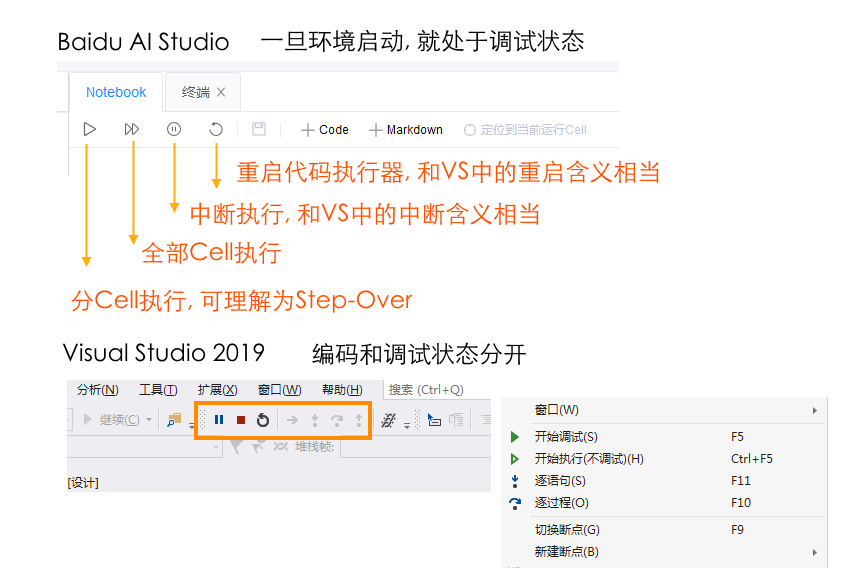Choose 开始执行(不调试)(H) from the menu

pyautogui.click(x=665, y=459)
